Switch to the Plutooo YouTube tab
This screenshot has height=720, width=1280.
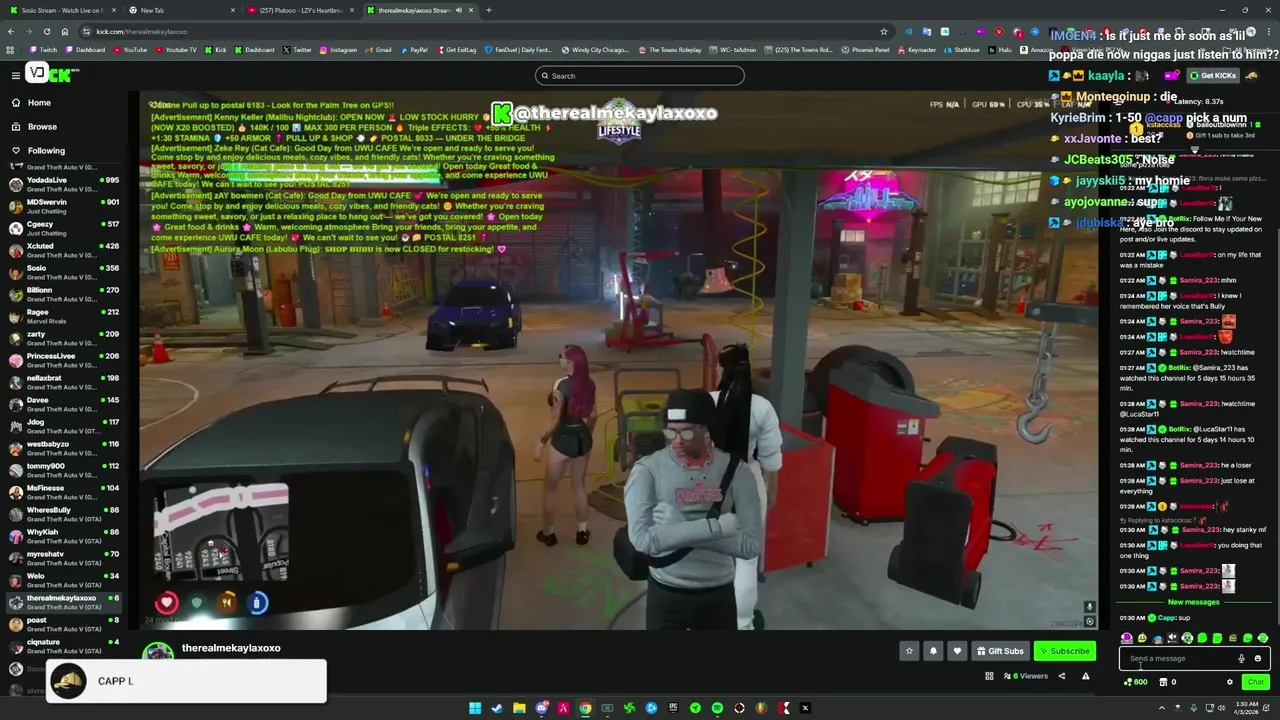click(x=300, y=10)
